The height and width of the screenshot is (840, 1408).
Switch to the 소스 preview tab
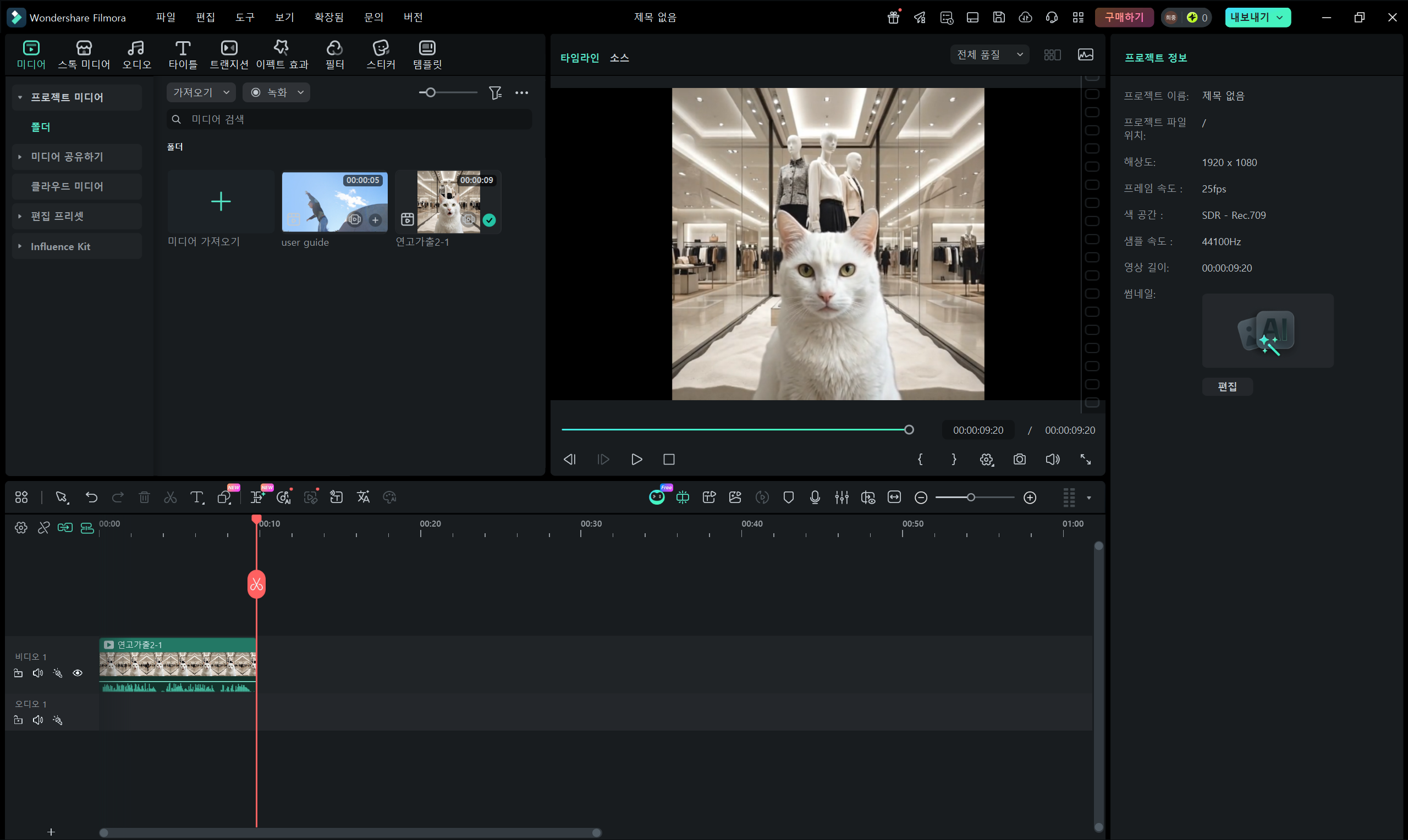[619, 58]
